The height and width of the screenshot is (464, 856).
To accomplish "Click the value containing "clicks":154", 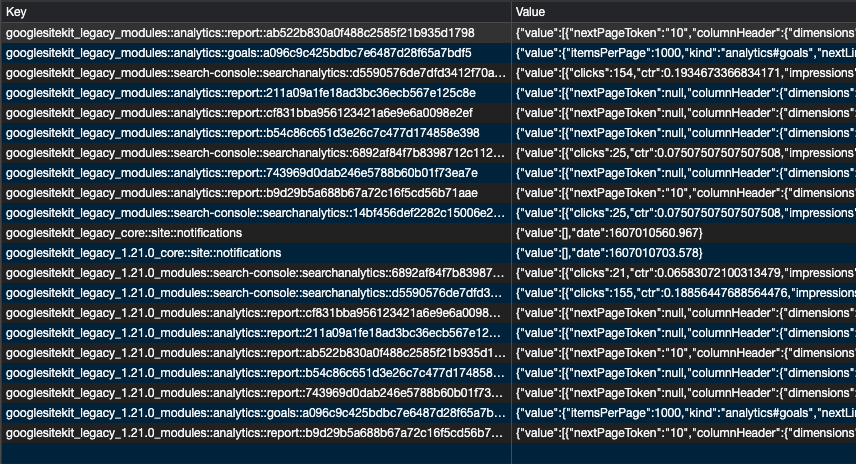I will click(x=684, y=73).
